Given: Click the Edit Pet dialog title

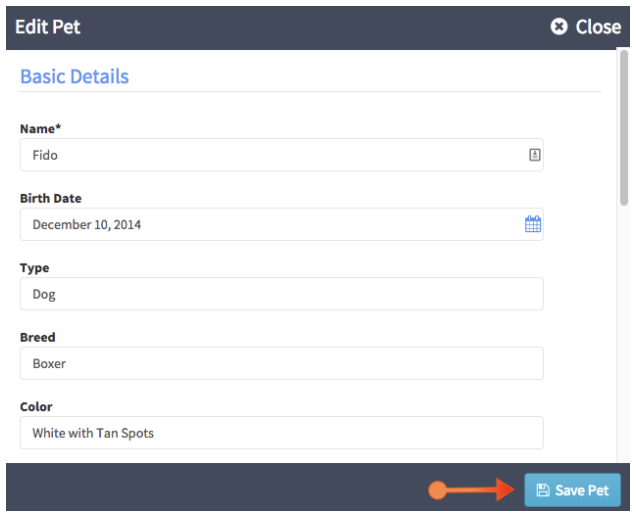Looking at the screenshot, I should [48, 27].
